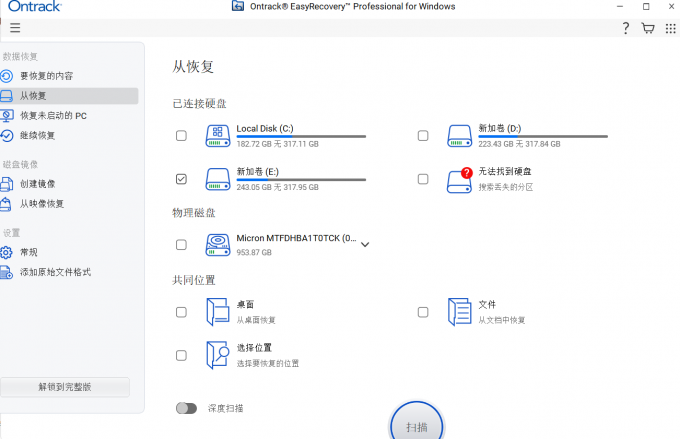Check the Local Disk (C:) checkbox
This screenshot has height=439, width=680.
coord(181,136)
